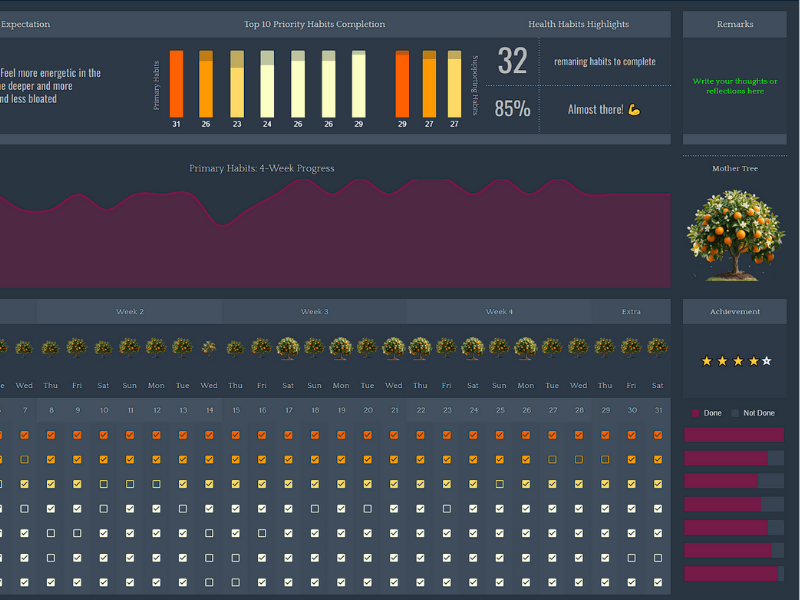Select the Week 3 header
Screen dimensions: 800x600
point(314,312)
